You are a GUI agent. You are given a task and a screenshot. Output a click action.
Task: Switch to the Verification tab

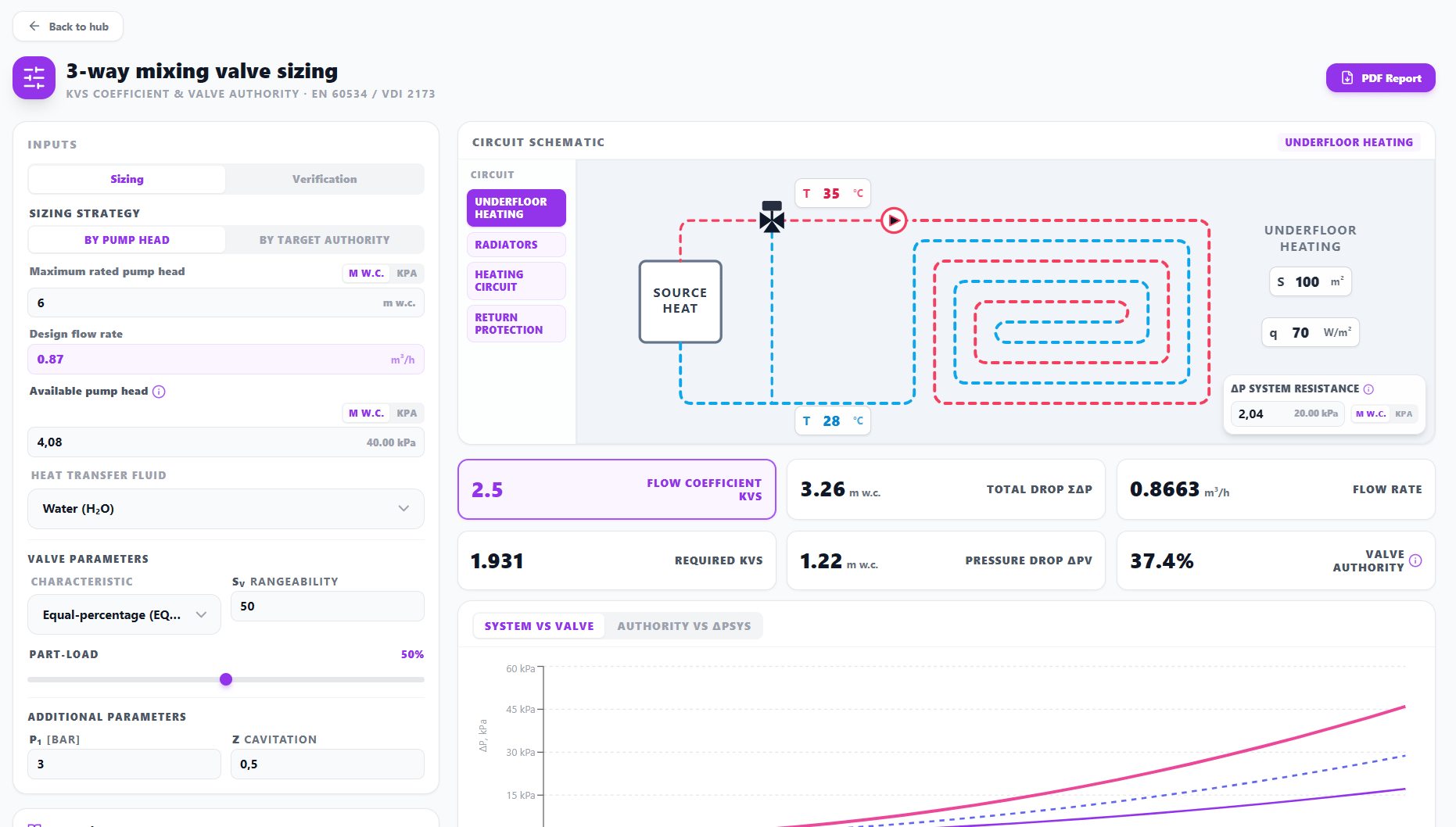tap(325, 179)
